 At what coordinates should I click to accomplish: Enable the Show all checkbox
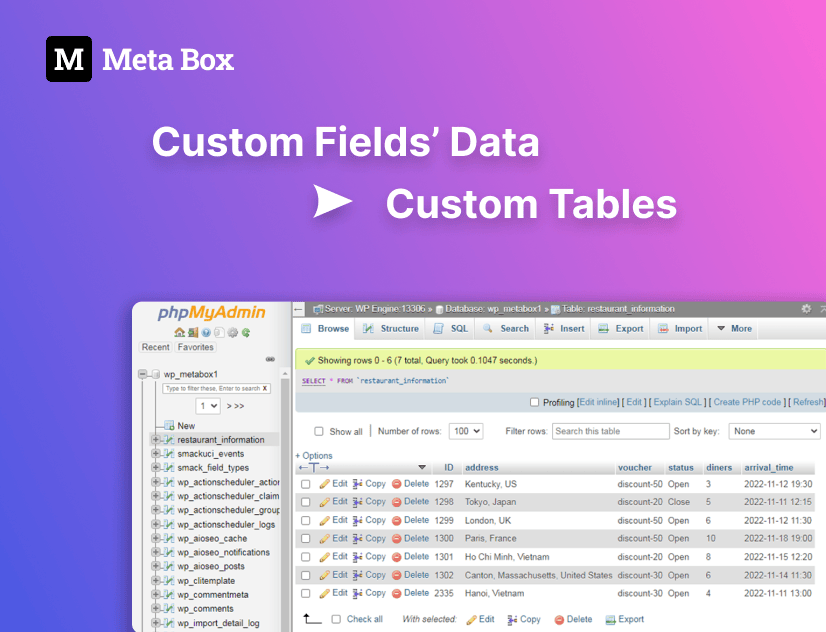tap(319, 431)
